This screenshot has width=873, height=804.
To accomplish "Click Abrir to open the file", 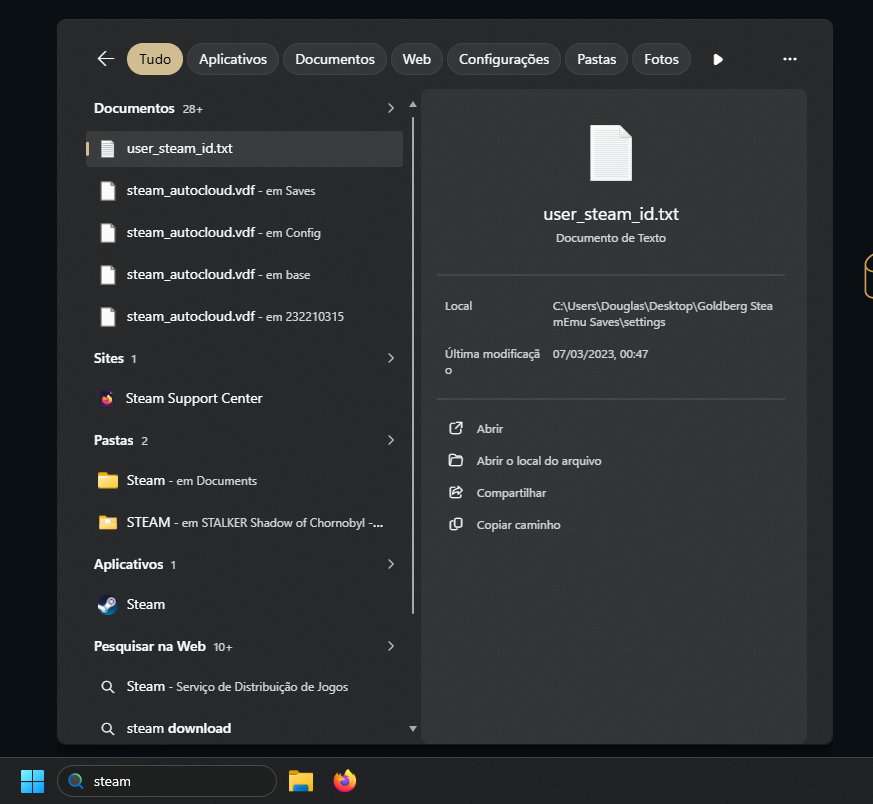I will tap(489, 429).
